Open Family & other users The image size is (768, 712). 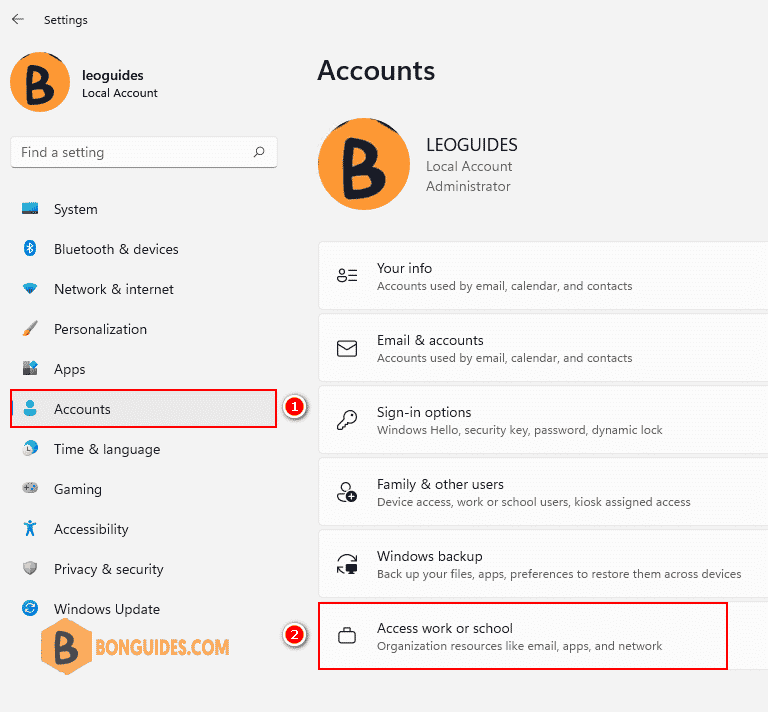(x=543, y=492)
